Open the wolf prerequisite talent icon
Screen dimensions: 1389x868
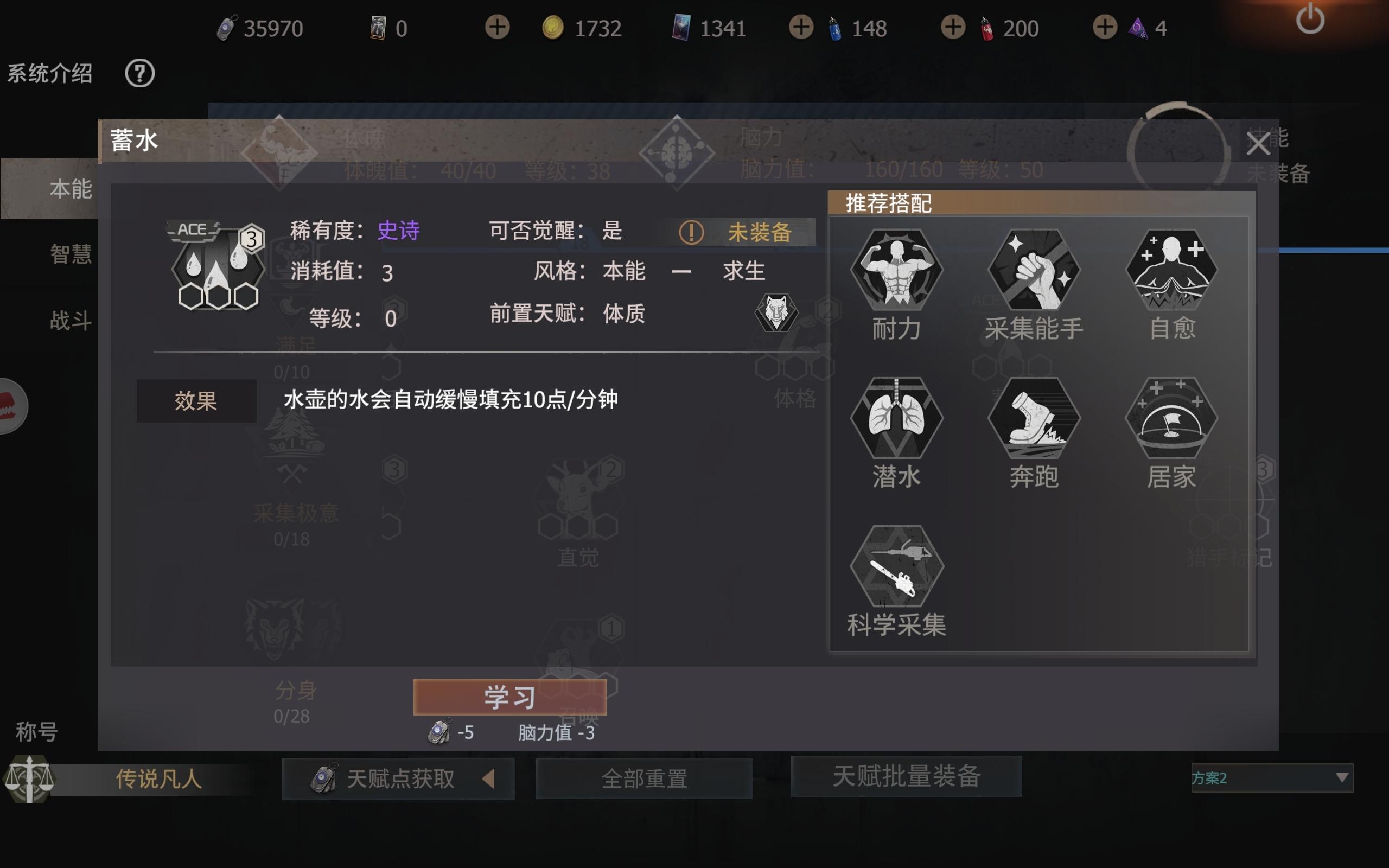775,312
